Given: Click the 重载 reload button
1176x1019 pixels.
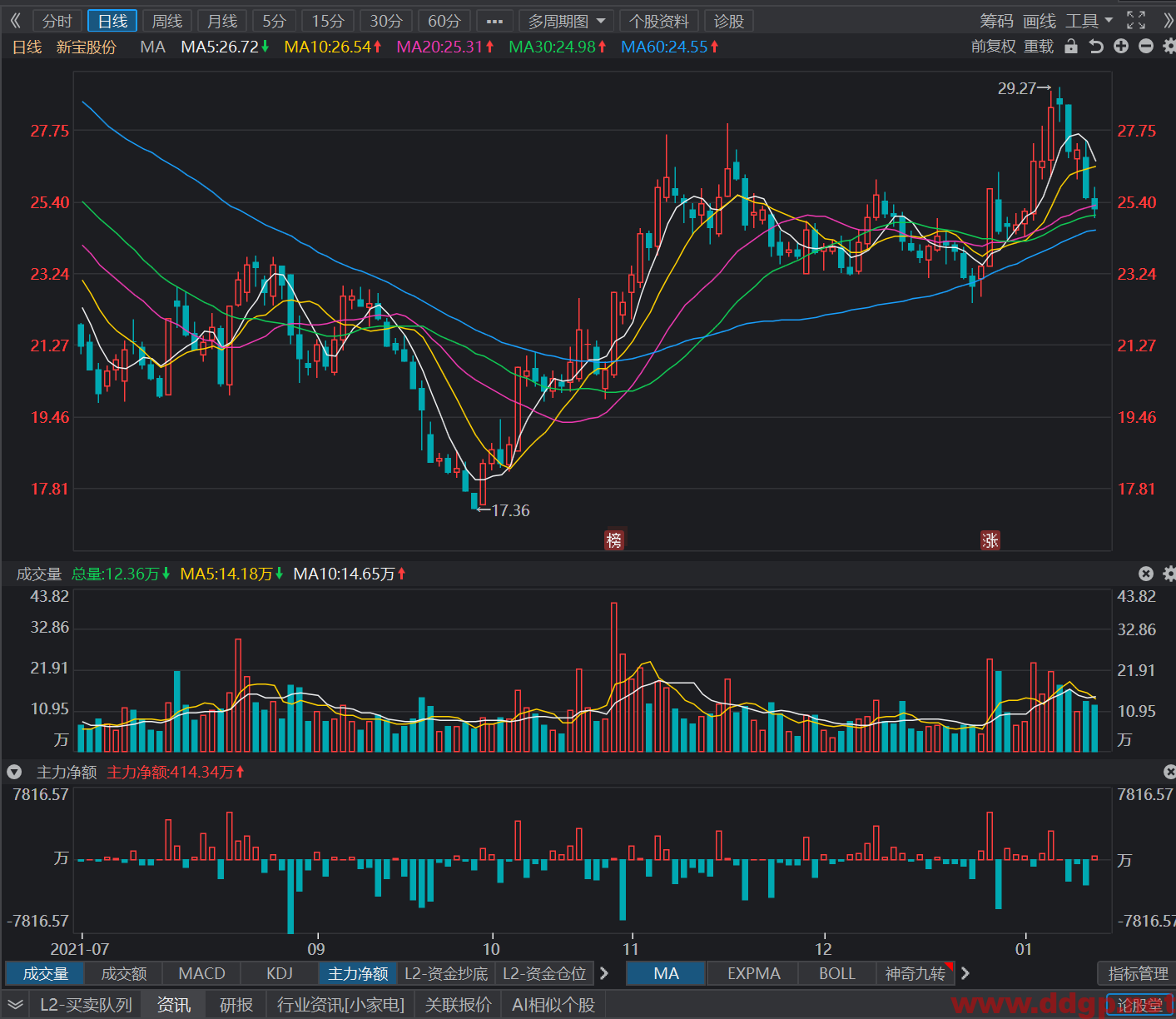Looking at the screenshot, I should pyautogui.click(x=1039, y=47).
